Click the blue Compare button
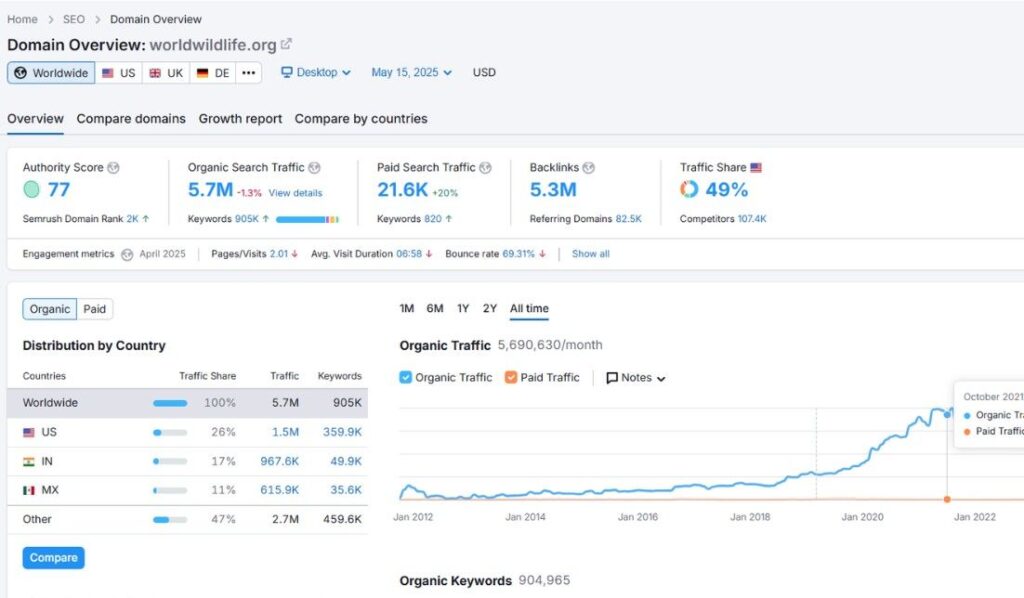This screenshot has width=1024, height=598. coord(54,558)
